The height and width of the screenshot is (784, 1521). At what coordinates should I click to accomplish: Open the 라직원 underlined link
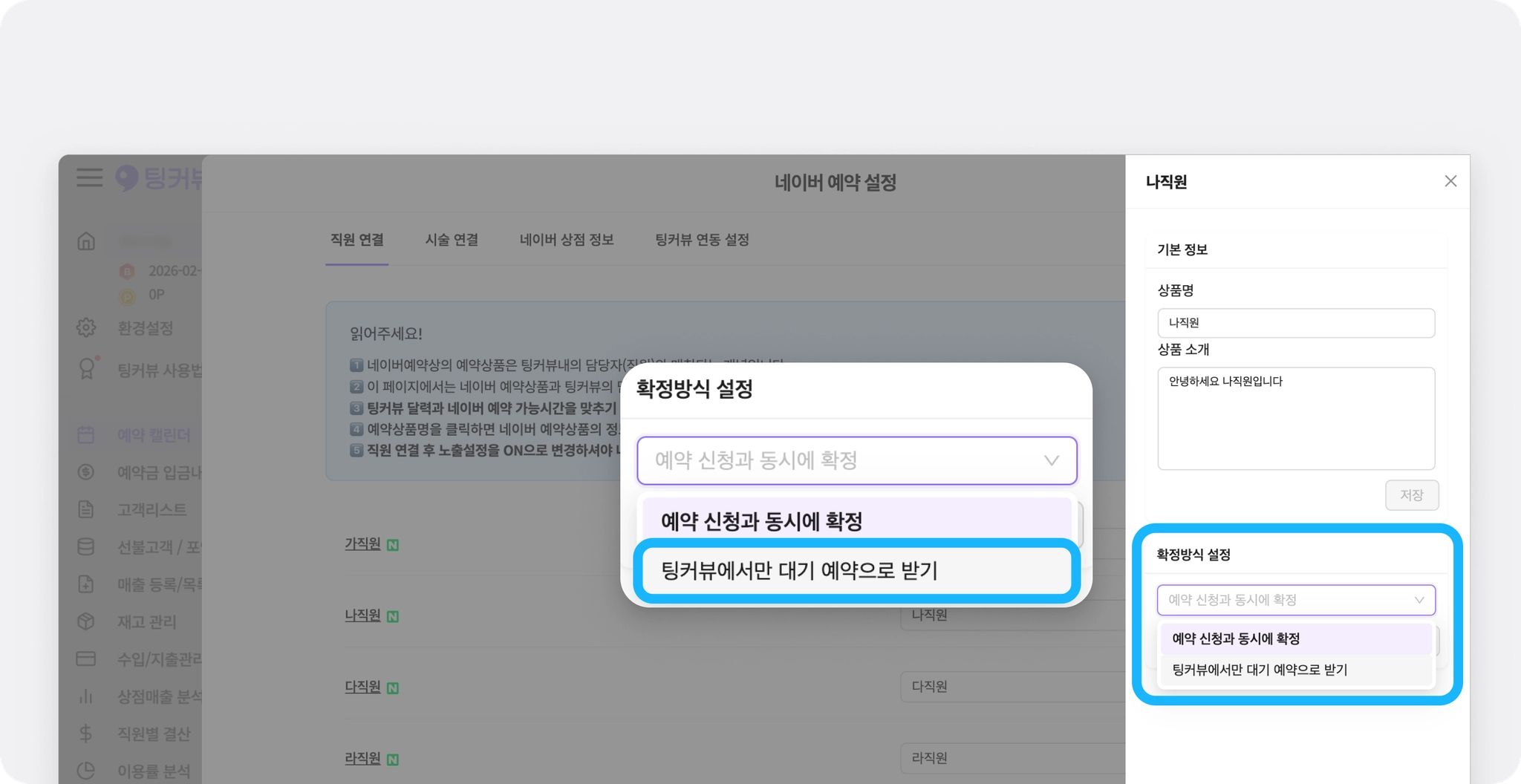(x=362, y=758)
